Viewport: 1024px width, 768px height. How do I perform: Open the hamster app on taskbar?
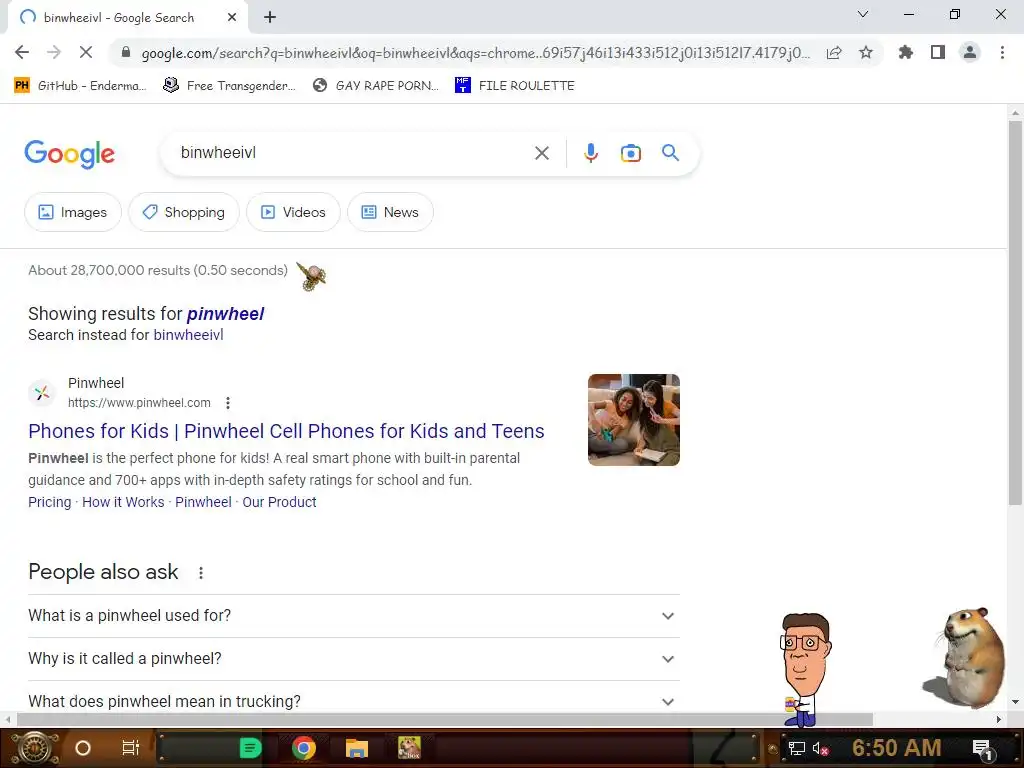tap(409, 748)
